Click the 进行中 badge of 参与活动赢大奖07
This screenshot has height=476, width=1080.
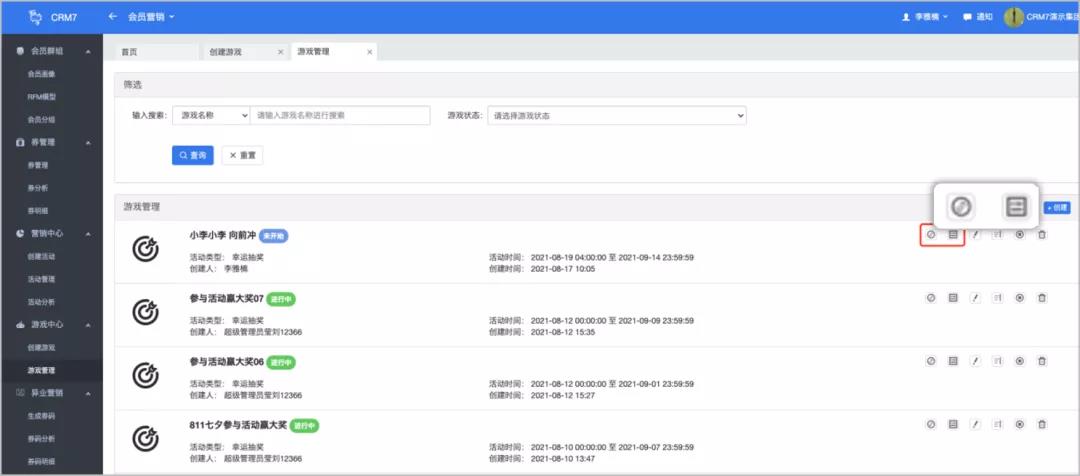click(x=281, y=299)
